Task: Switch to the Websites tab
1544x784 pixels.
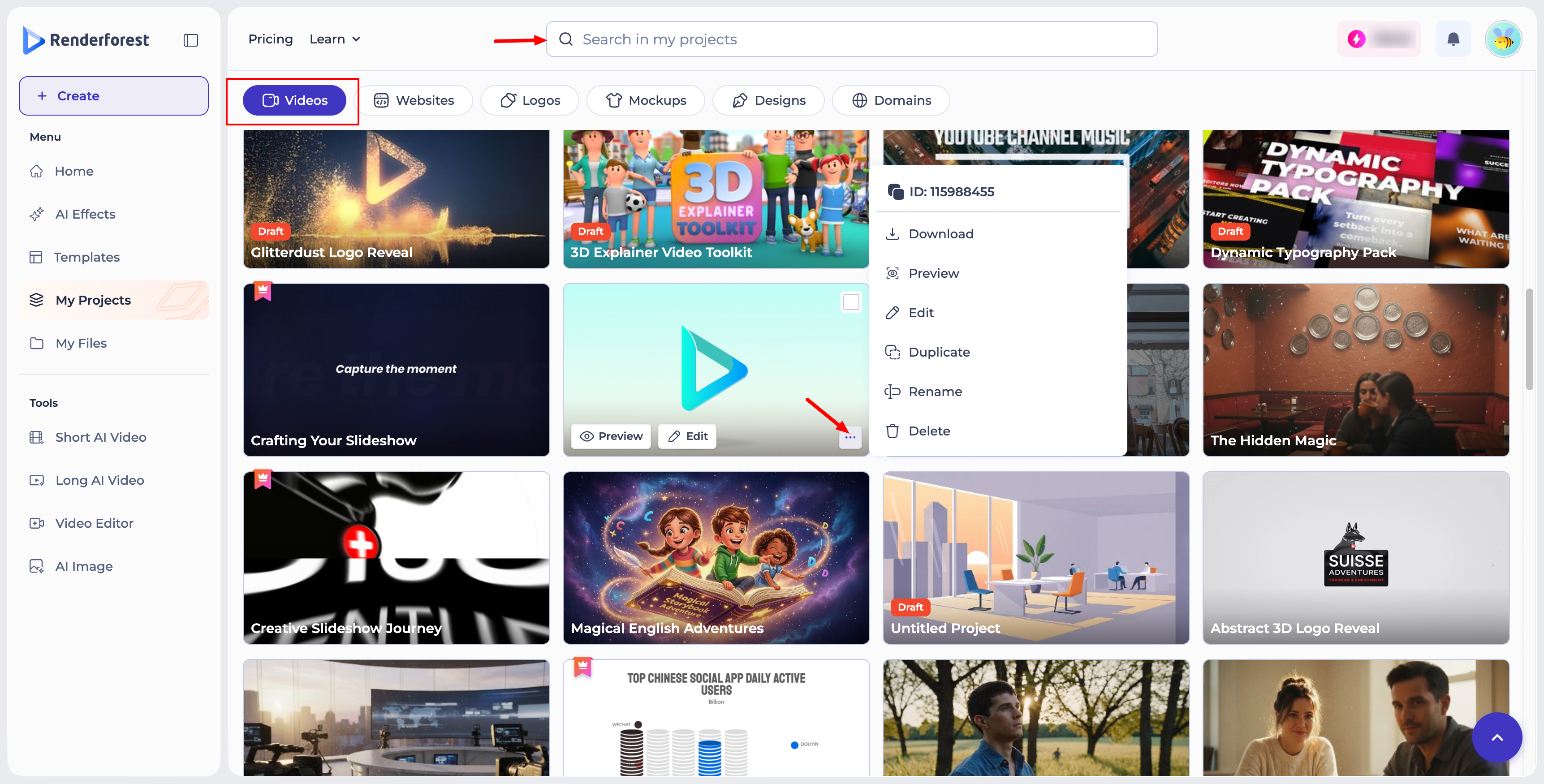Action: click(x=414, y=100)
